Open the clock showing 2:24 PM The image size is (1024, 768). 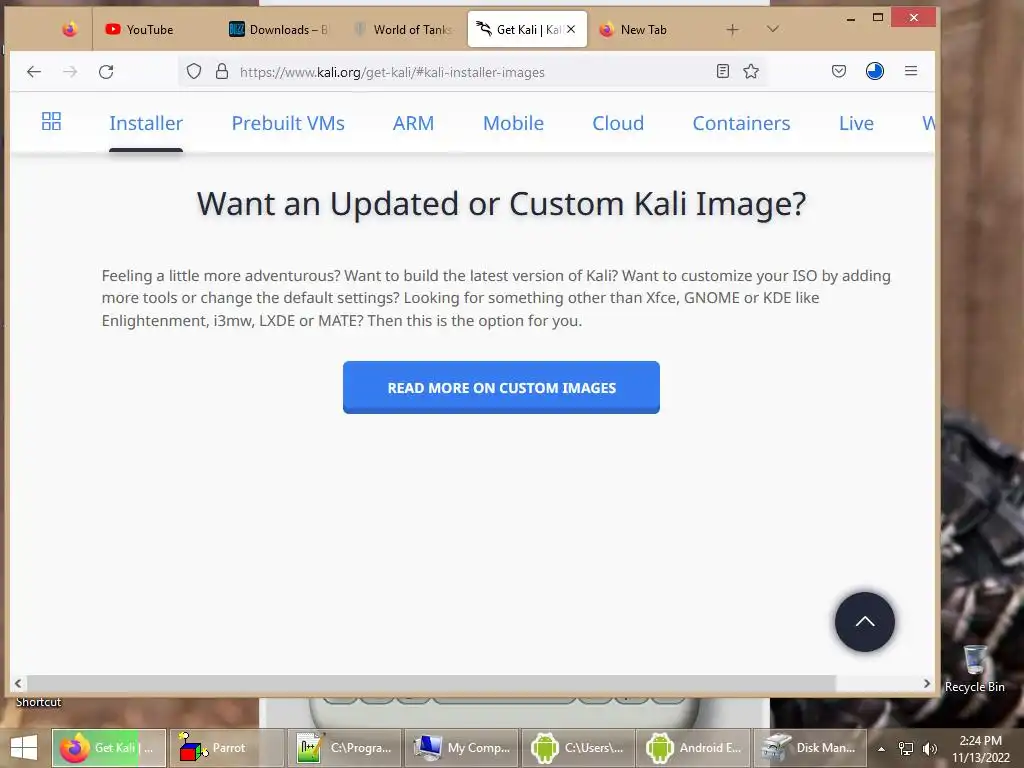[x=980, y=748]
